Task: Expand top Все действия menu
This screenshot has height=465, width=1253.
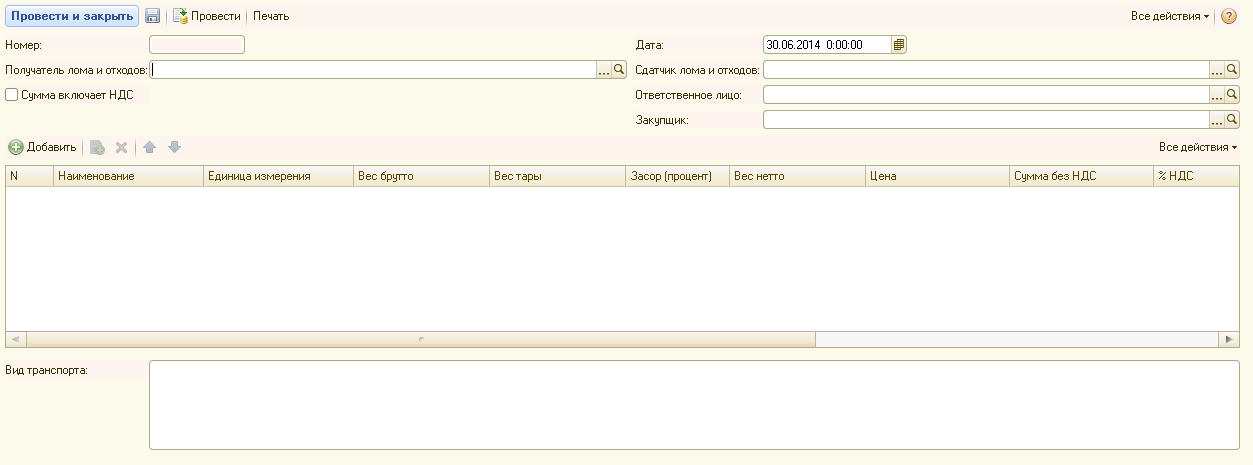Action: point(1169,17)
